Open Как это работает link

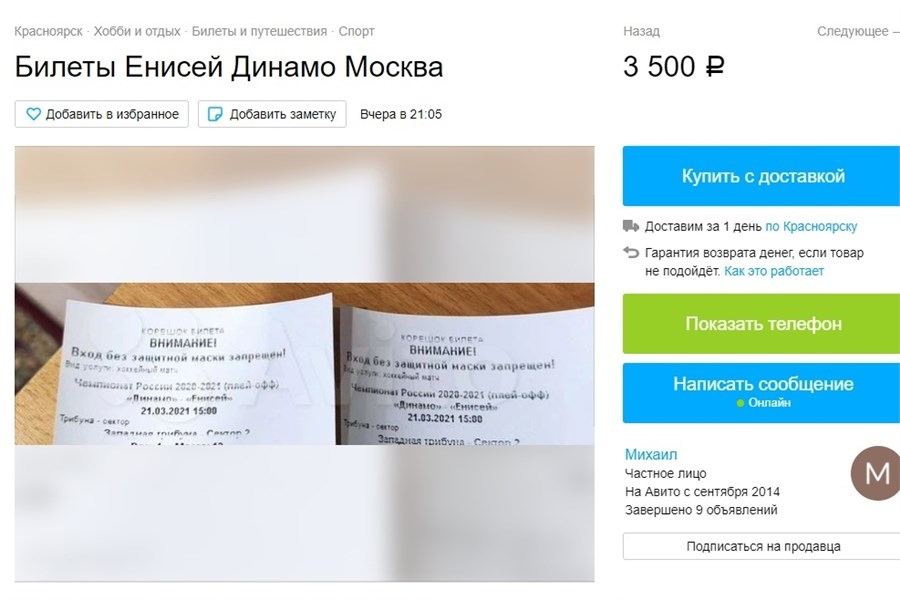pos(774,271)
